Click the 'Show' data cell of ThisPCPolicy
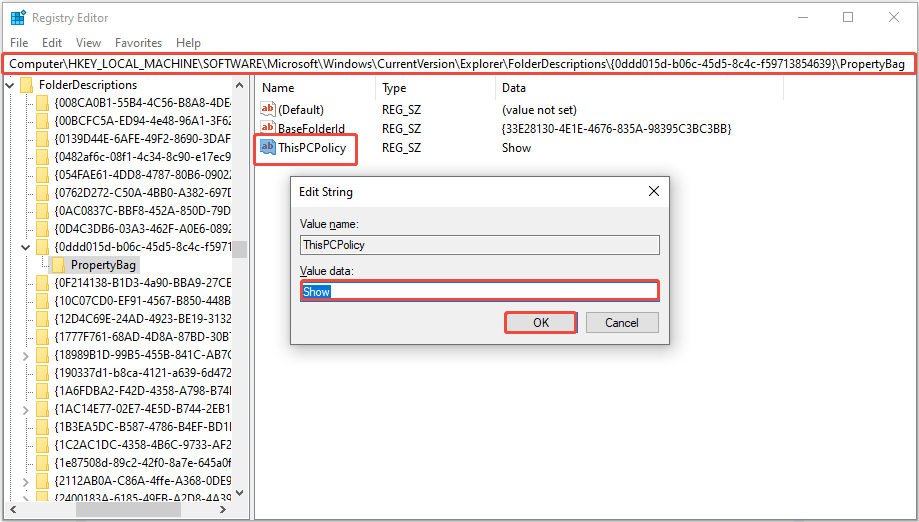919x522 pixels. [516, 148]
